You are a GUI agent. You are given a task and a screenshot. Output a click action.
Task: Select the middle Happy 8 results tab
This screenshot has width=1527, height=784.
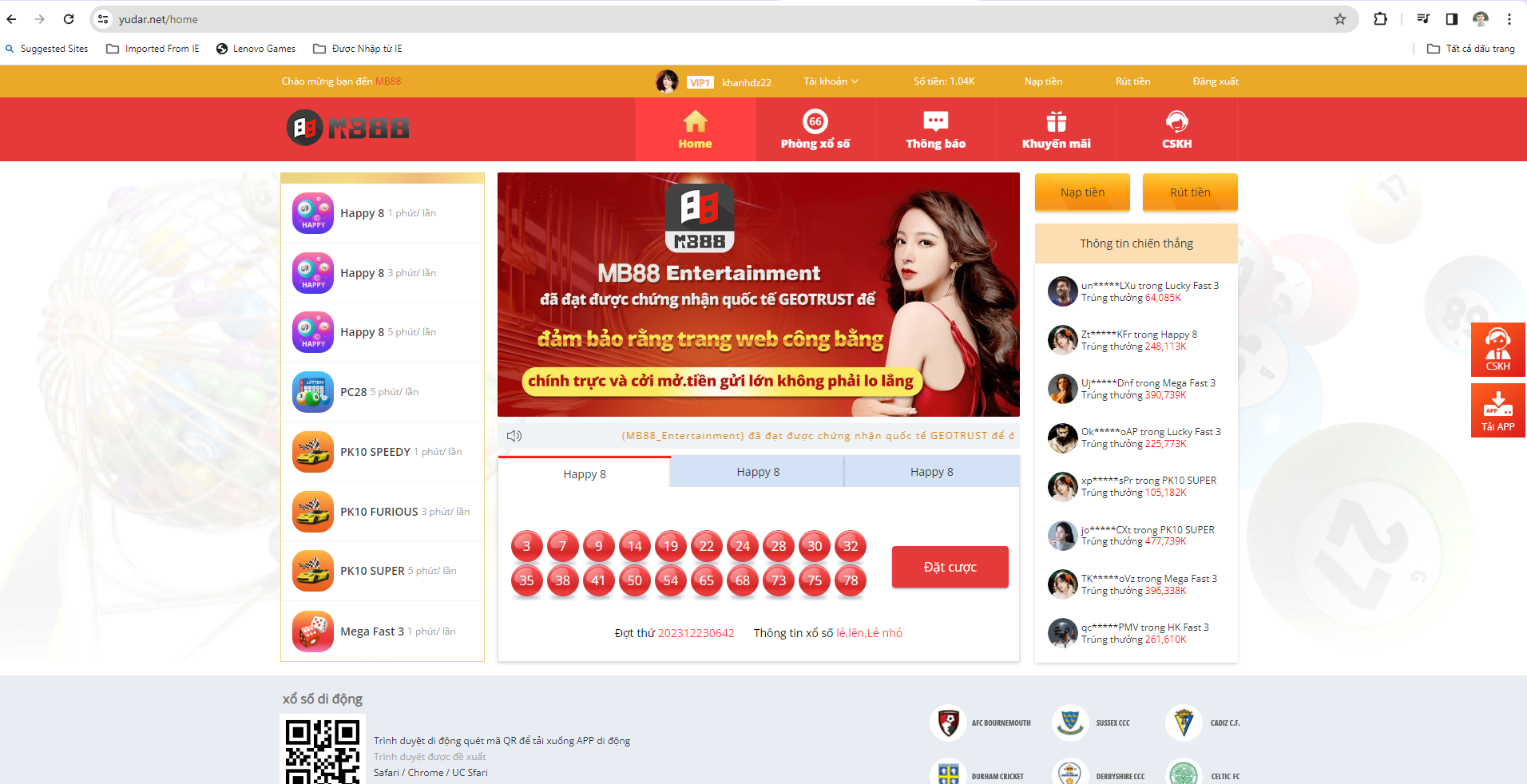point(758,472)
